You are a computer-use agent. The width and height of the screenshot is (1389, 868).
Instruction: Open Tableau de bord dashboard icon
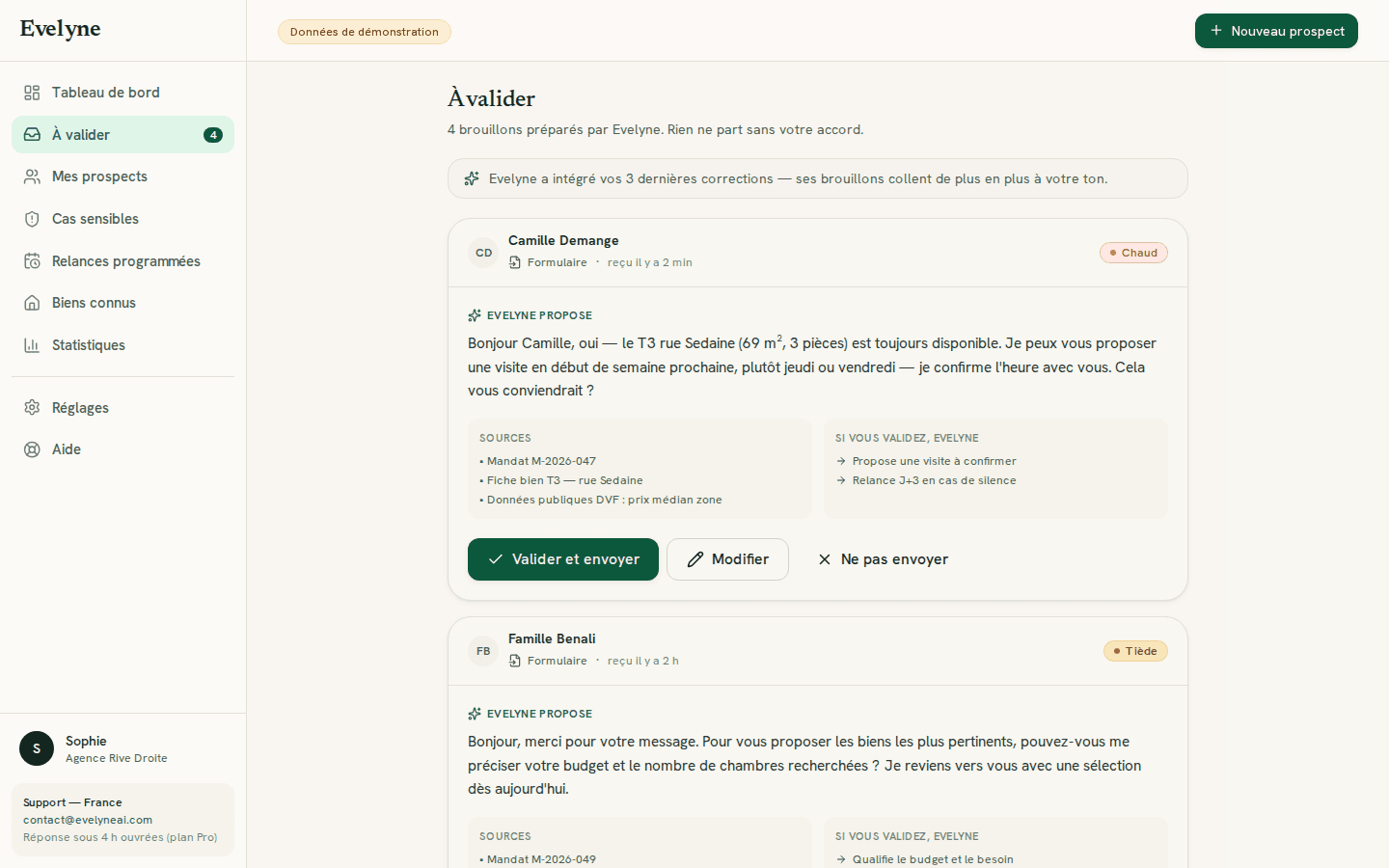pyautogui.click(x=32, y=93)
